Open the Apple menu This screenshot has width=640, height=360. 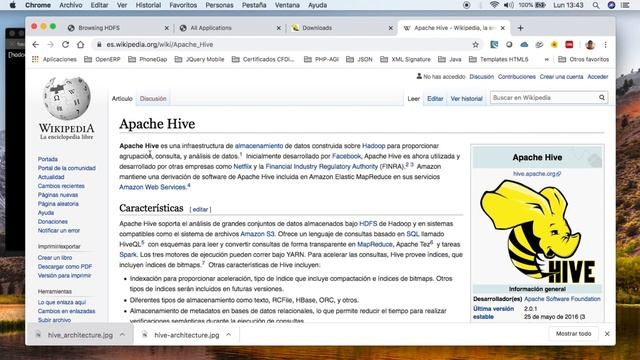point(13,5)
